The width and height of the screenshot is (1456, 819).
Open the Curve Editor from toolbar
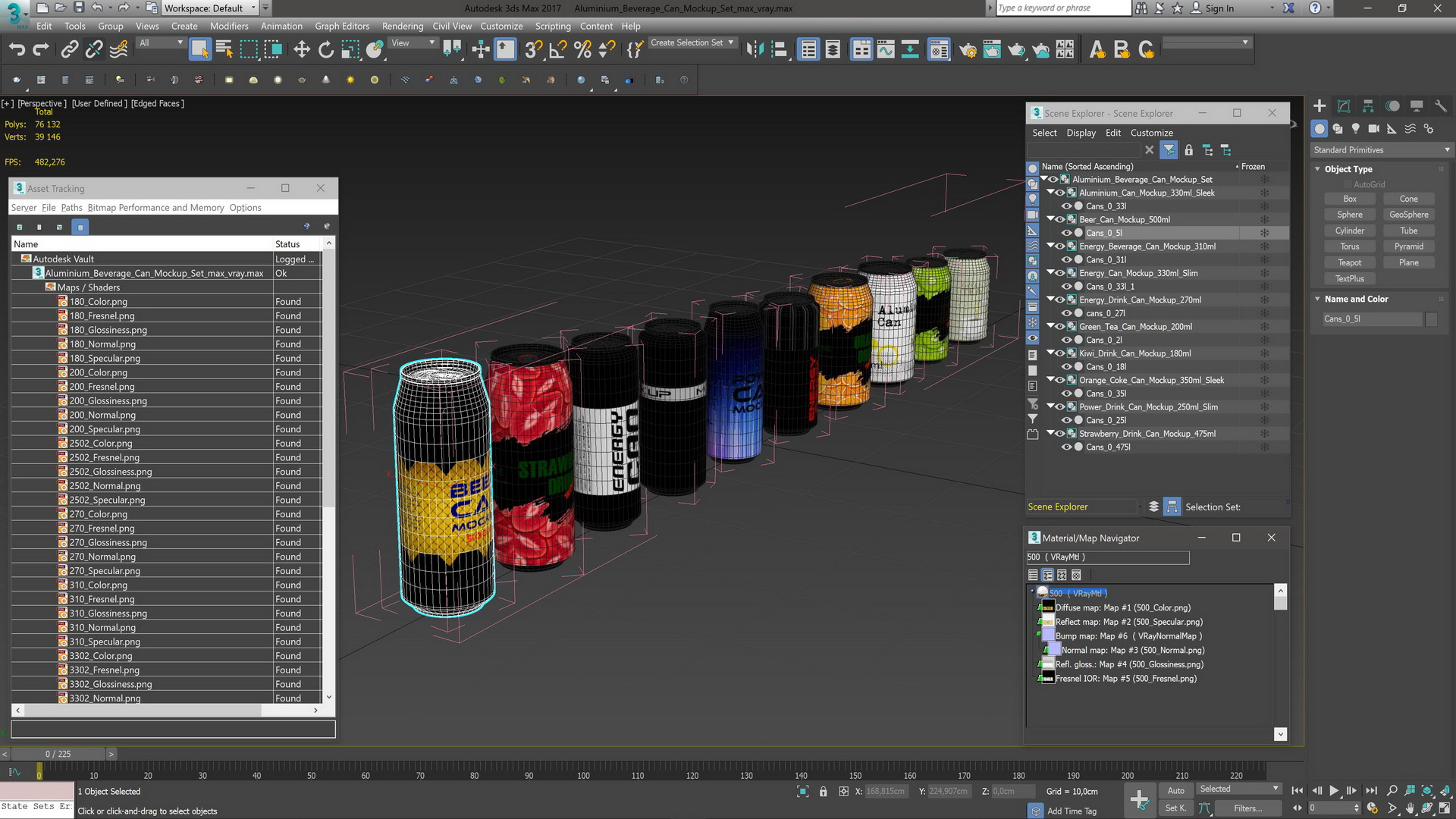[886, 50]
